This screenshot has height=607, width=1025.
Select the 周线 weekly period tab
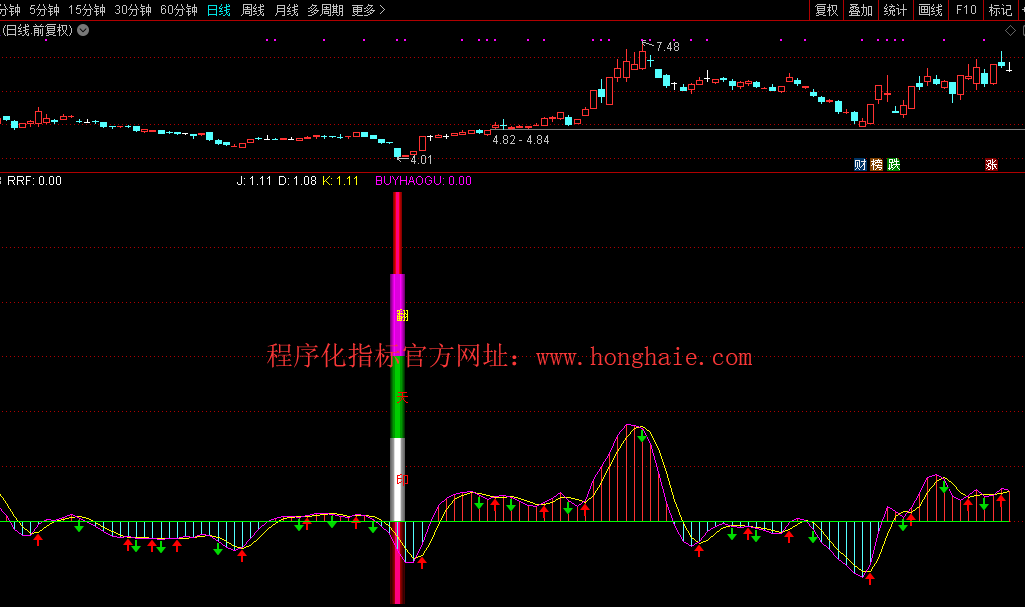click(253, 10)
